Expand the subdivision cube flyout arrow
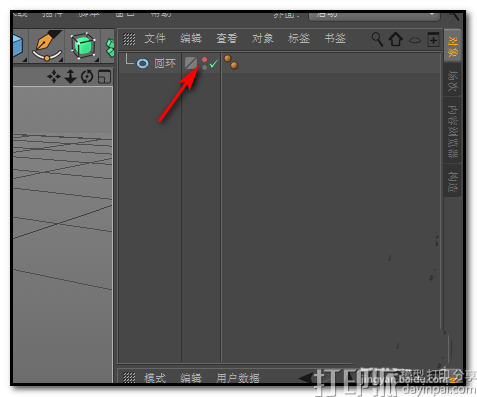This screenshot has width=477, height=397. (97, 60)
